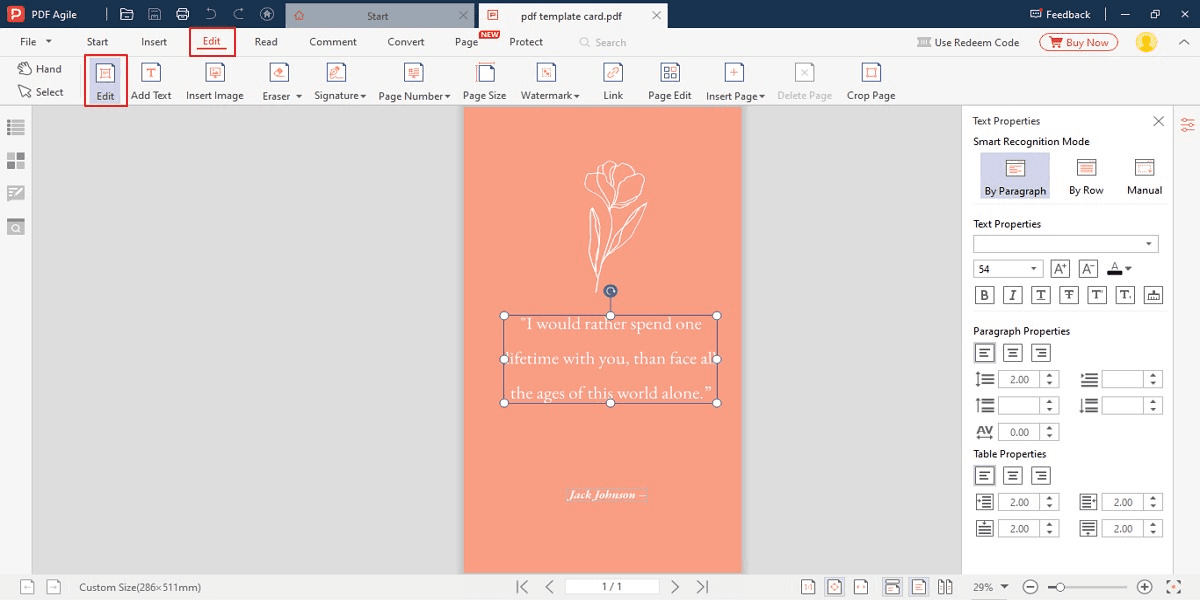This screenshot has width=1200, height=600.
Task: Click the print icon in title bar
Action: tap(182, 14)
